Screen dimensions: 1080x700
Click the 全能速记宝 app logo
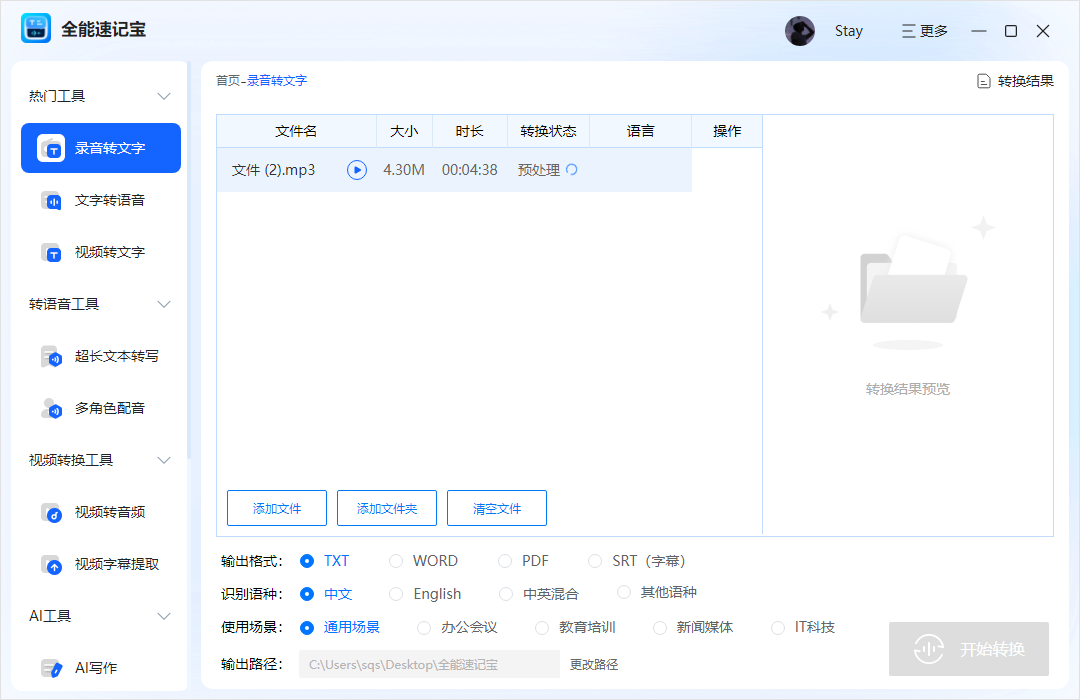coord(36,28)
